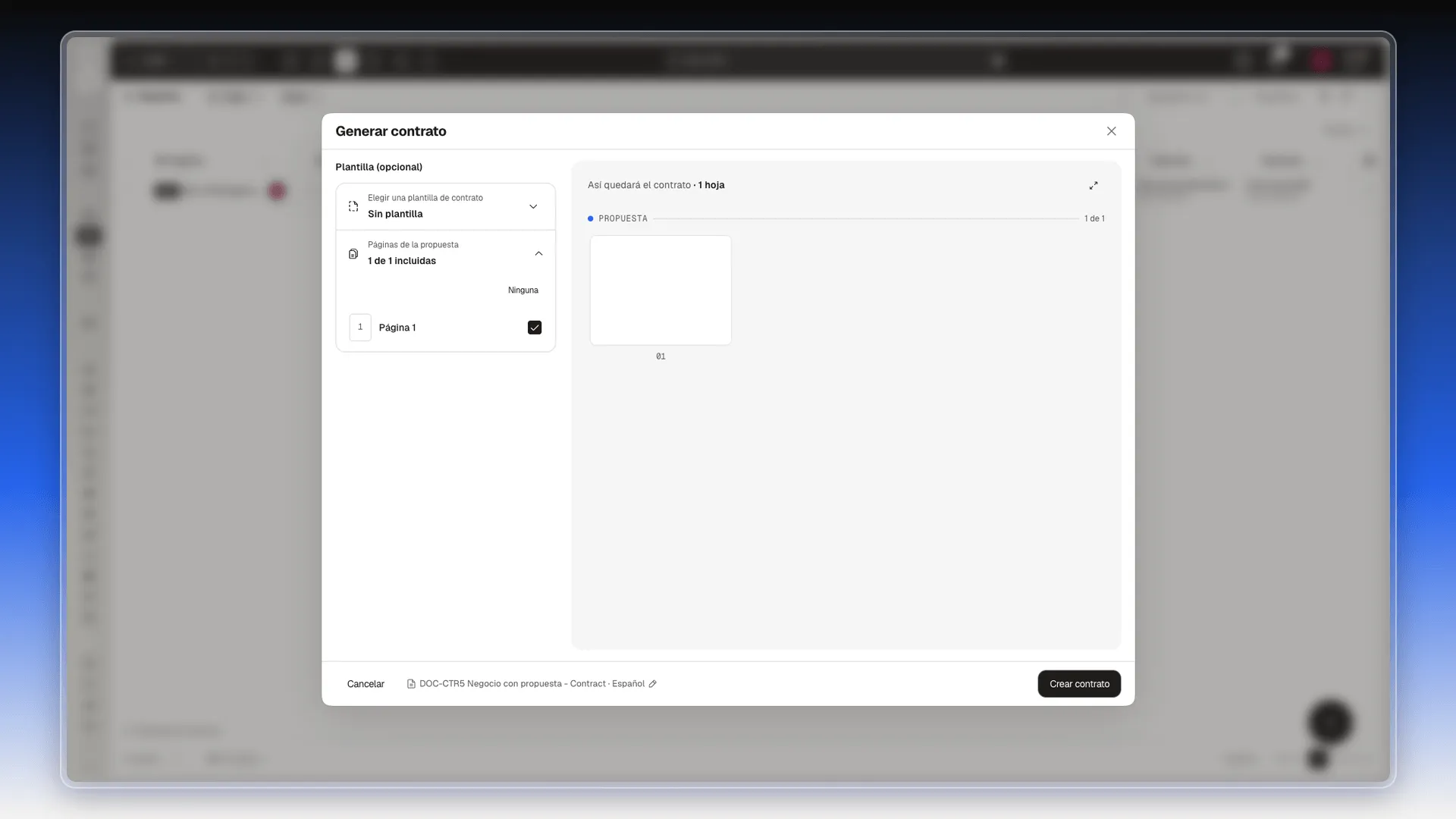Collapse the Páginas de la propuesta section

538,253
